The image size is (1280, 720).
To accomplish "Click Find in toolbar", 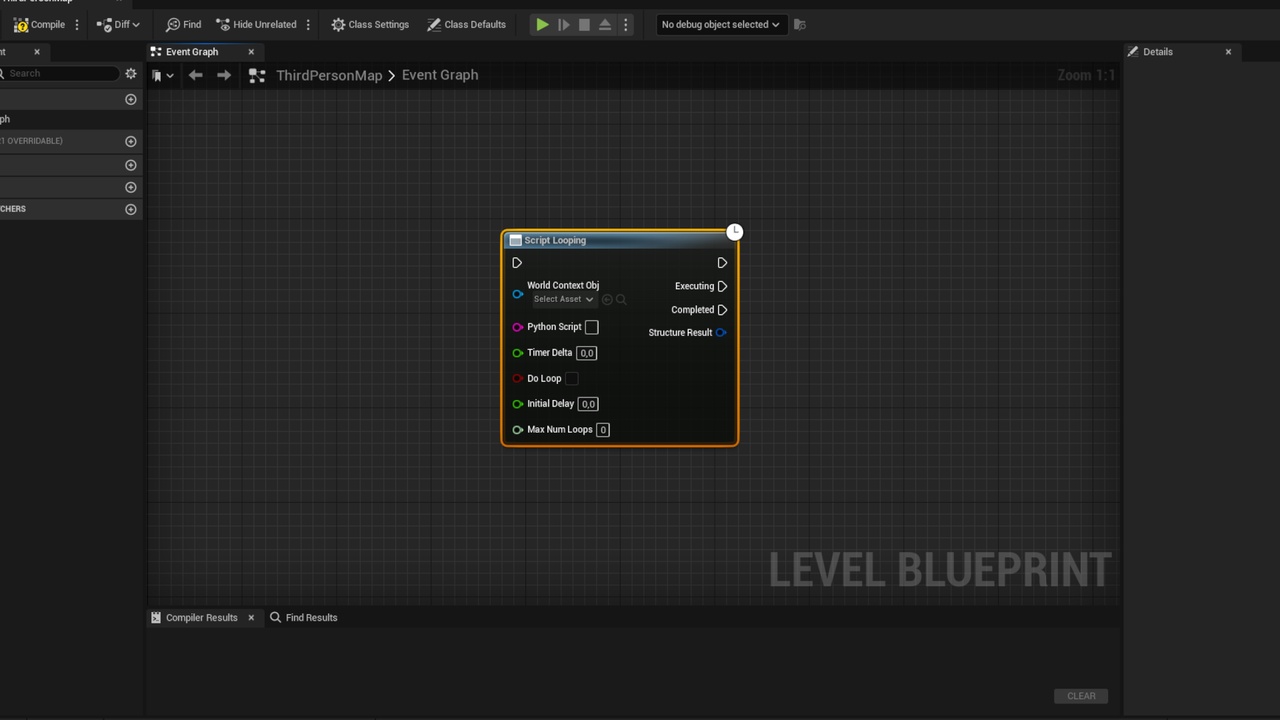I will 183,24.
